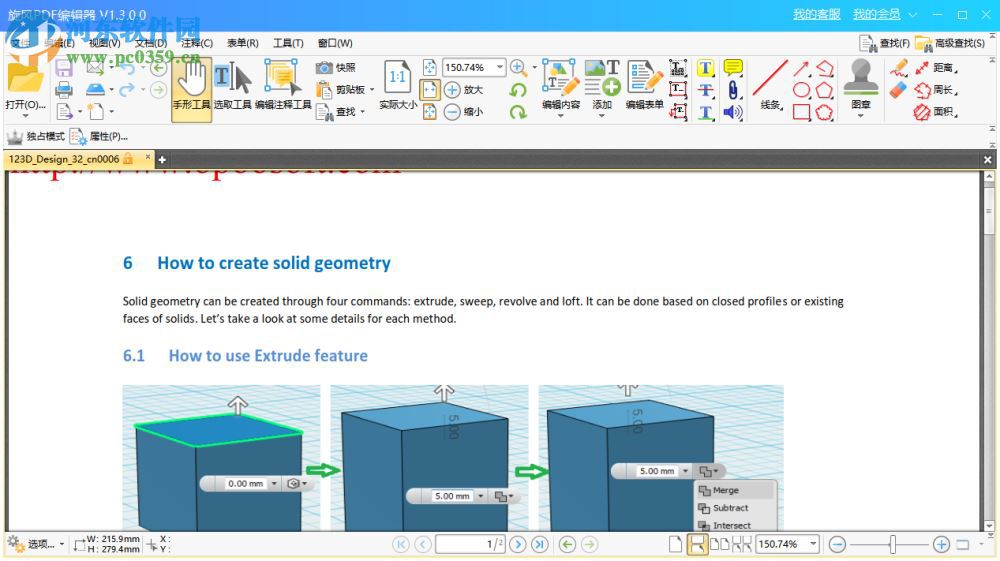Expand the toolbar Find (查找) dropdown arrow

tap(363, 112)
